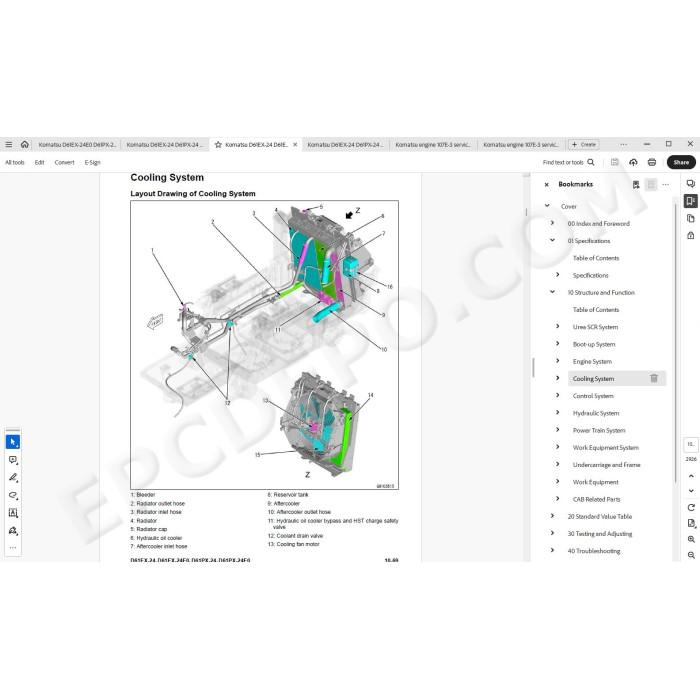
Task: Open the Edit menu
Action: (39, 162)
